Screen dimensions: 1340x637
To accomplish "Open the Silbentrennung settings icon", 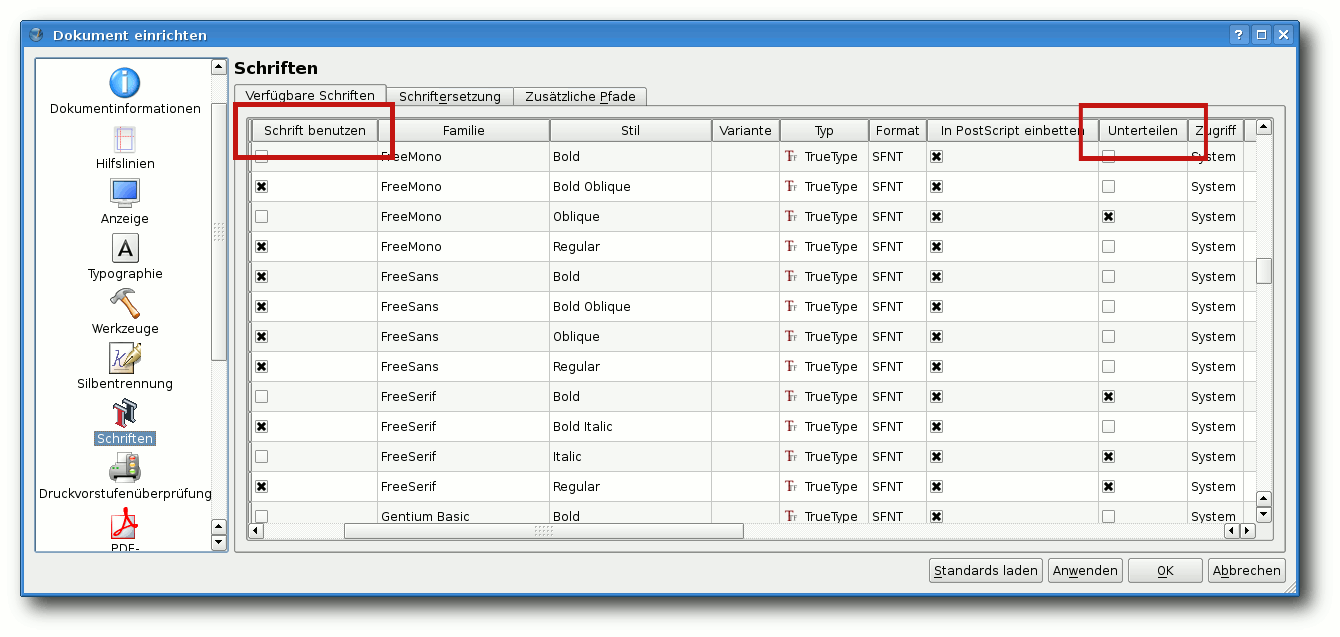I will click(125, 358).
